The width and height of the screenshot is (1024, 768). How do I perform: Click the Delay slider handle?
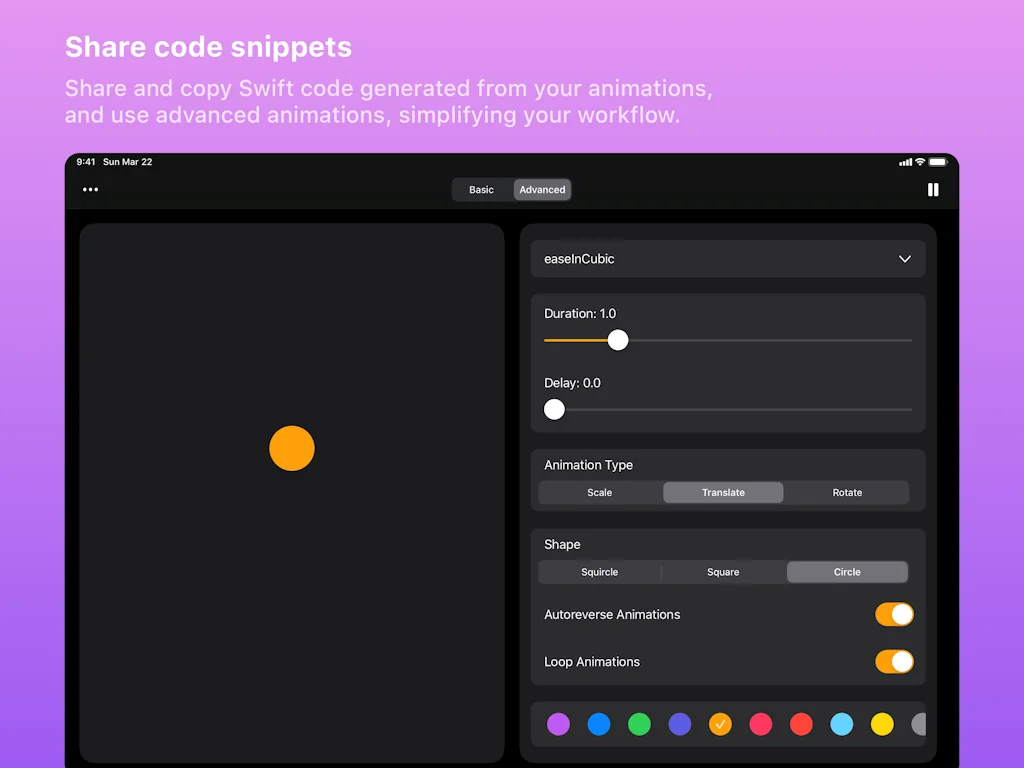(554, 409)
